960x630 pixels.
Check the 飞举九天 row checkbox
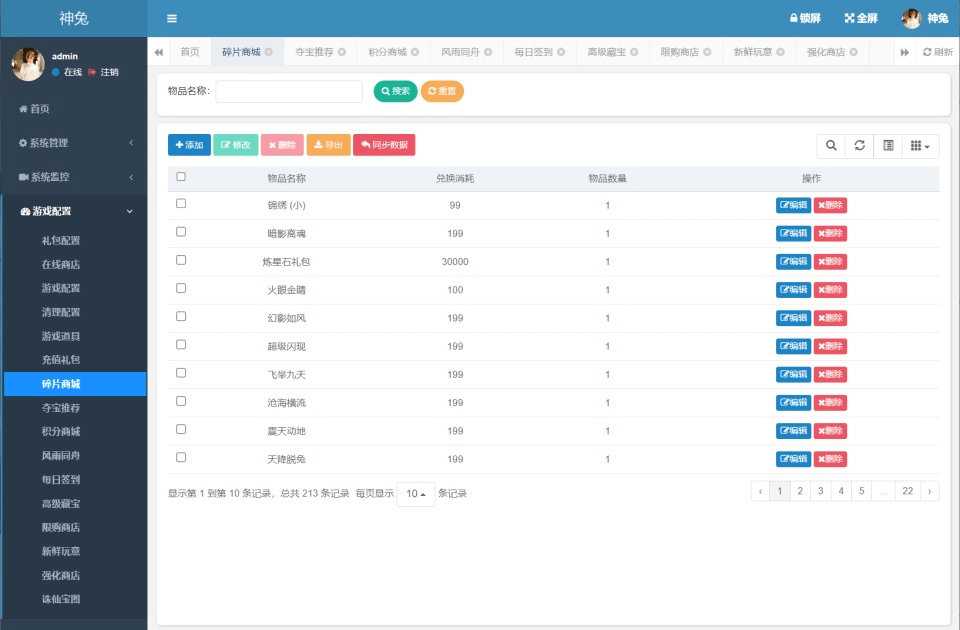(x=181, y=372)
